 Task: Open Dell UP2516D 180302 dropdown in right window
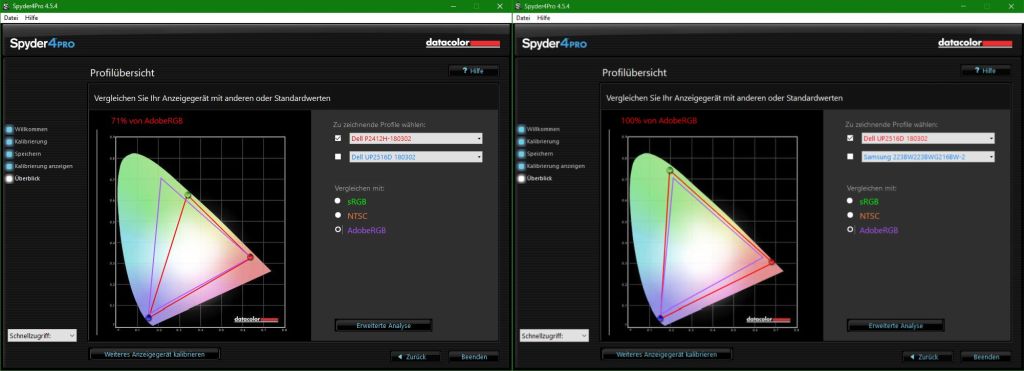pos(928,138)
